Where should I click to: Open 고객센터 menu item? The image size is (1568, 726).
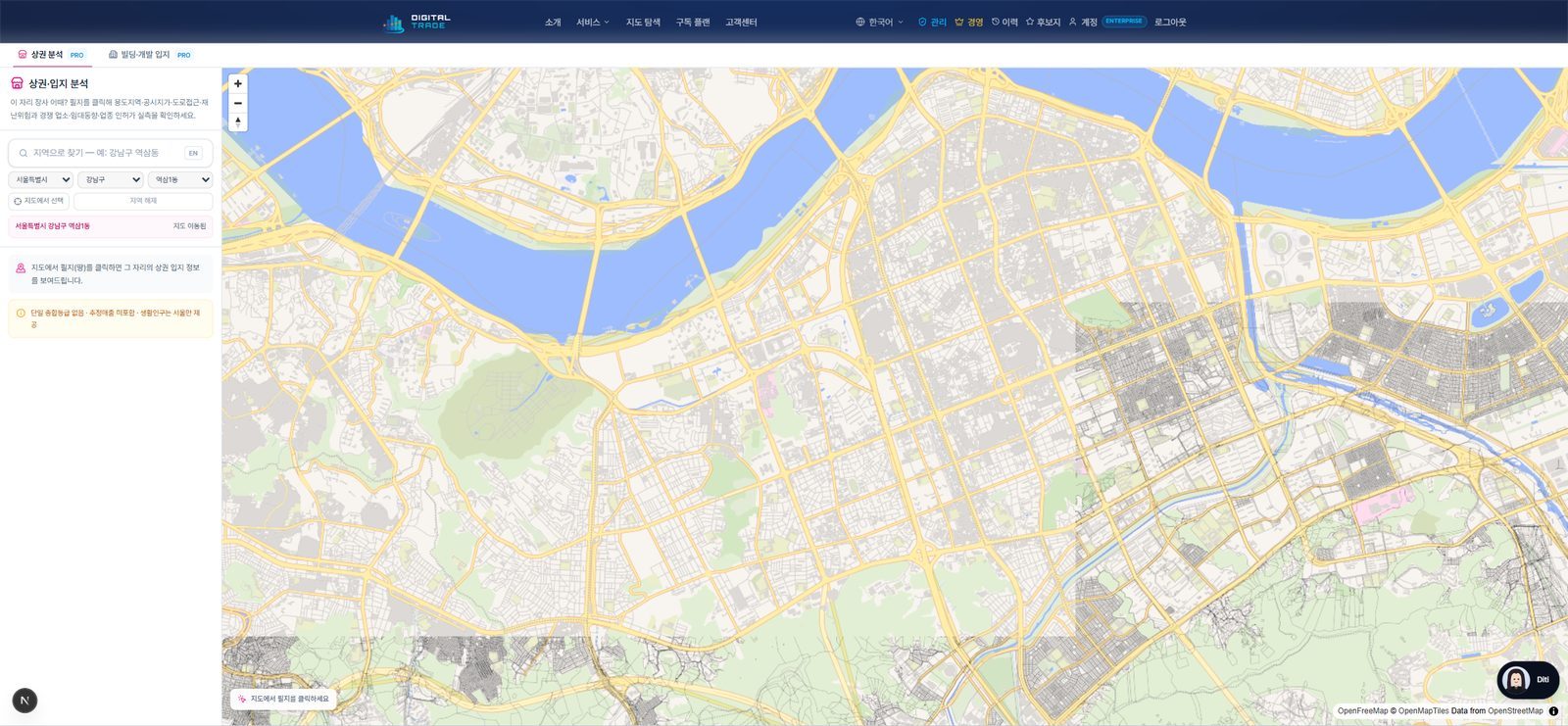(x=741, y=22)
